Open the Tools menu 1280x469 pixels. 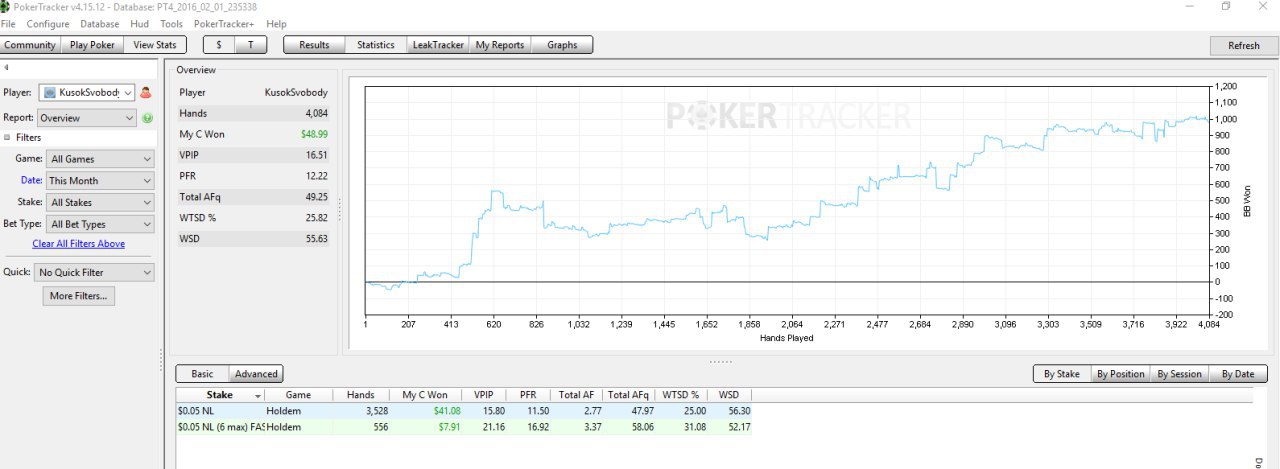point(171,24)
